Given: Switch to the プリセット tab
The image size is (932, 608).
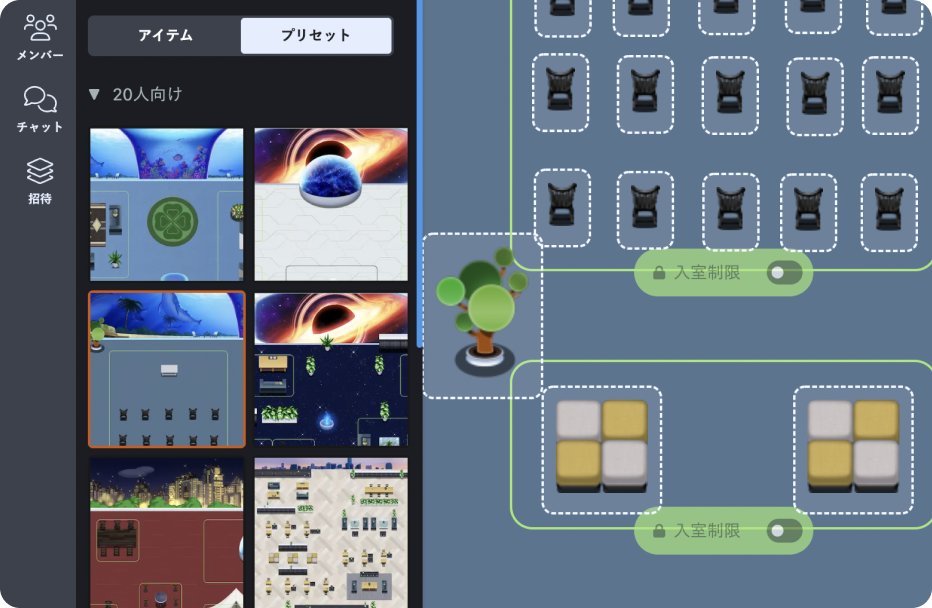Looking at the screenshot, I should click(316, 36).
